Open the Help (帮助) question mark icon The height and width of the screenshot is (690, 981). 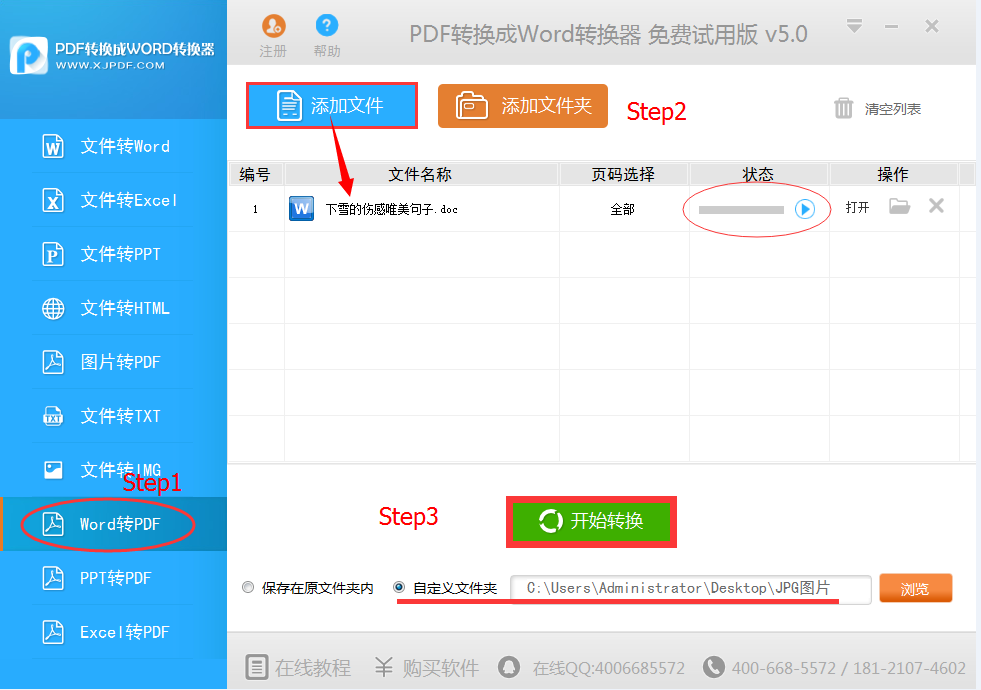326,27
